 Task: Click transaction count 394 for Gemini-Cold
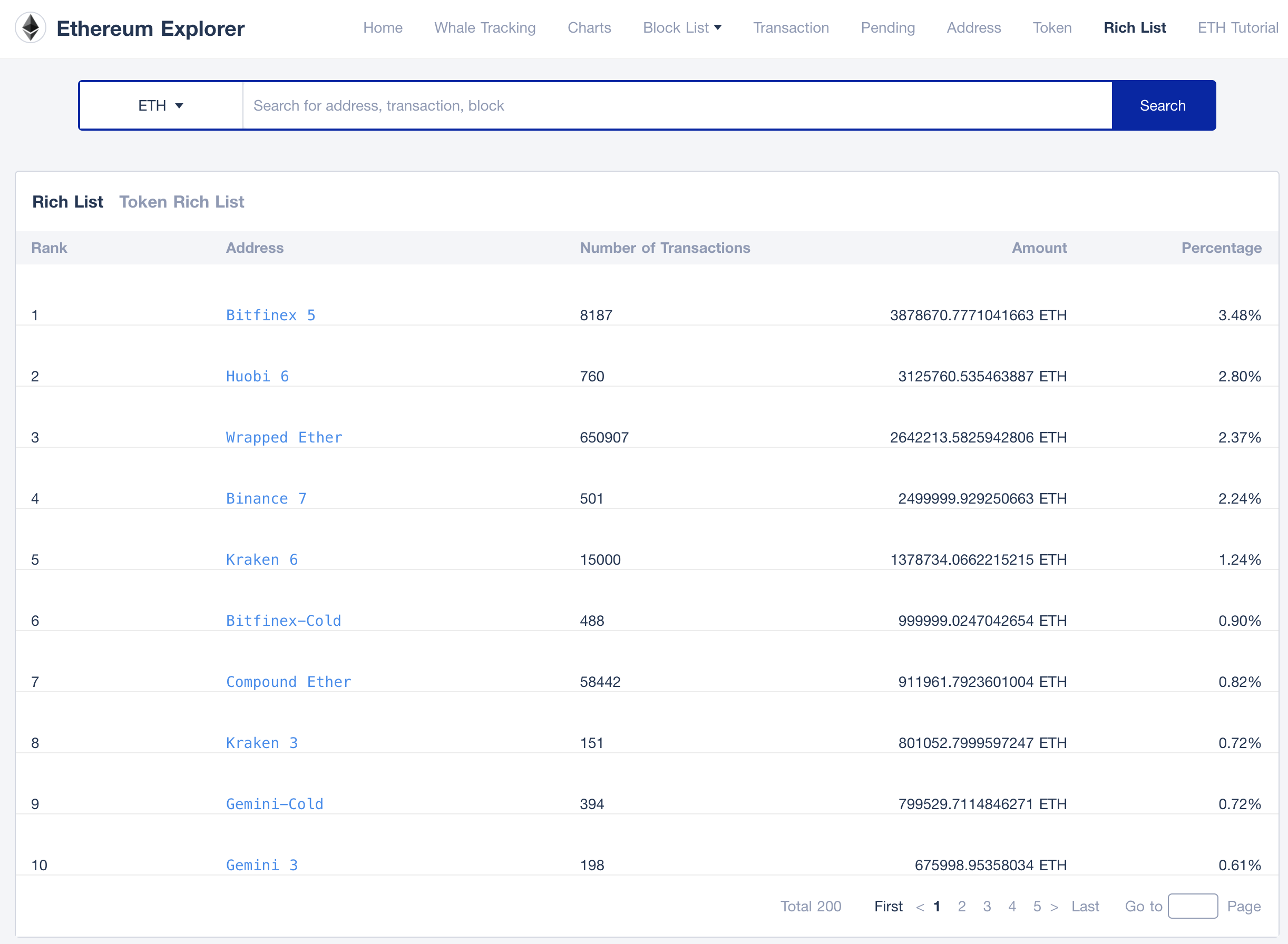tap(592, 804)
